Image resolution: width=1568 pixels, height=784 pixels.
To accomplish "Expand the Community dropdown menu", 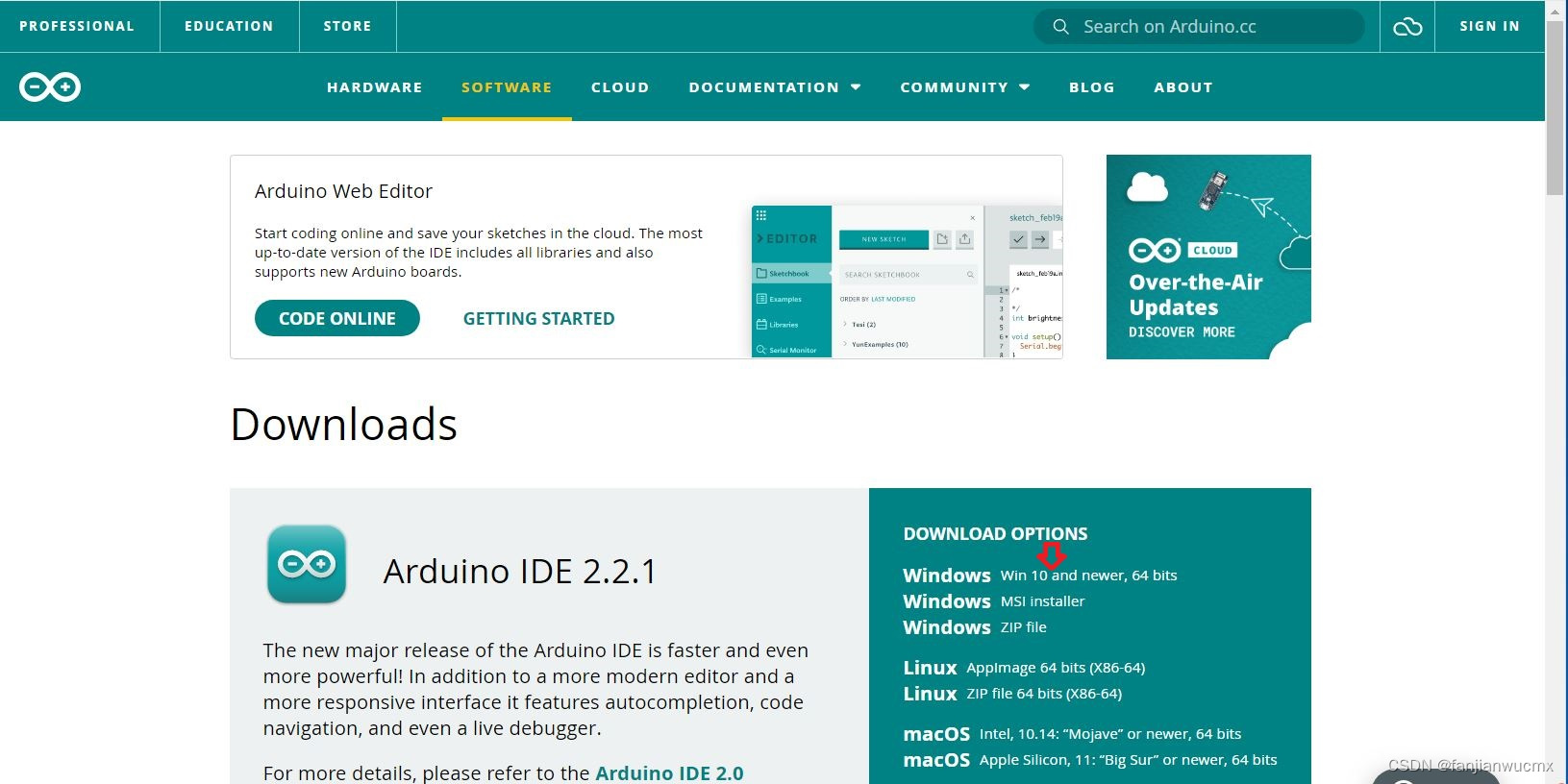I will (x=965, y=87).
